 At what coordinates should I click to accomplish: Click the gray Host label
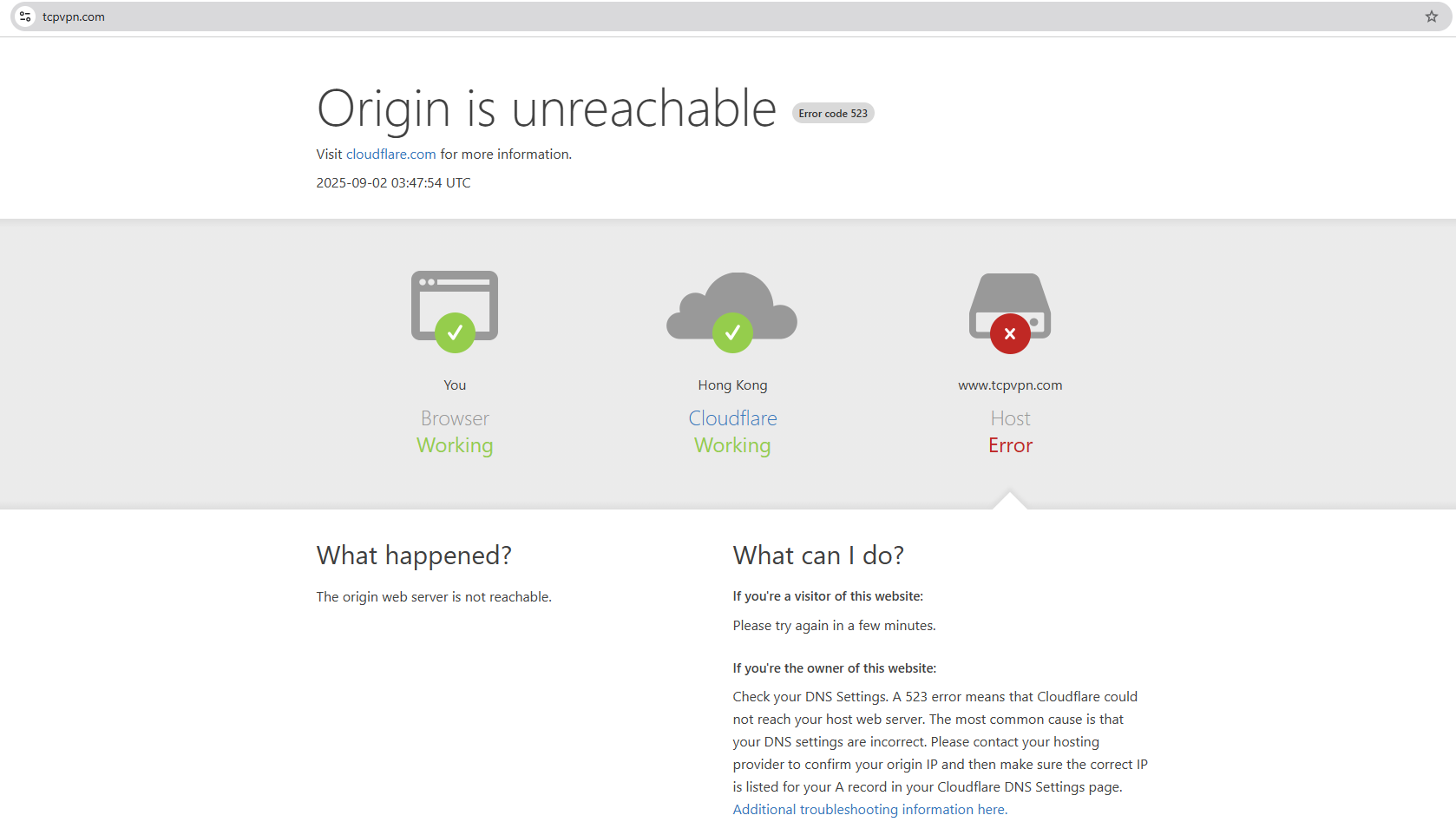1010,418
